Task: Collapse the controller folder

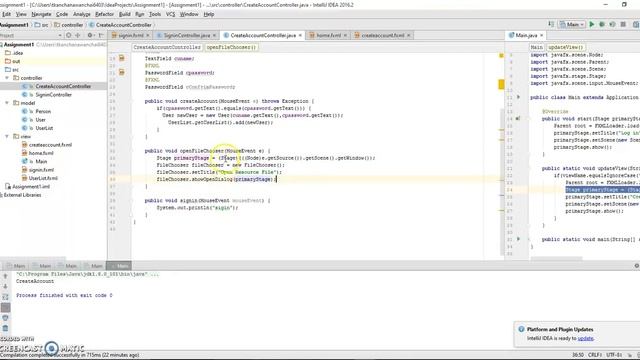Action: [x=7, y=78]
